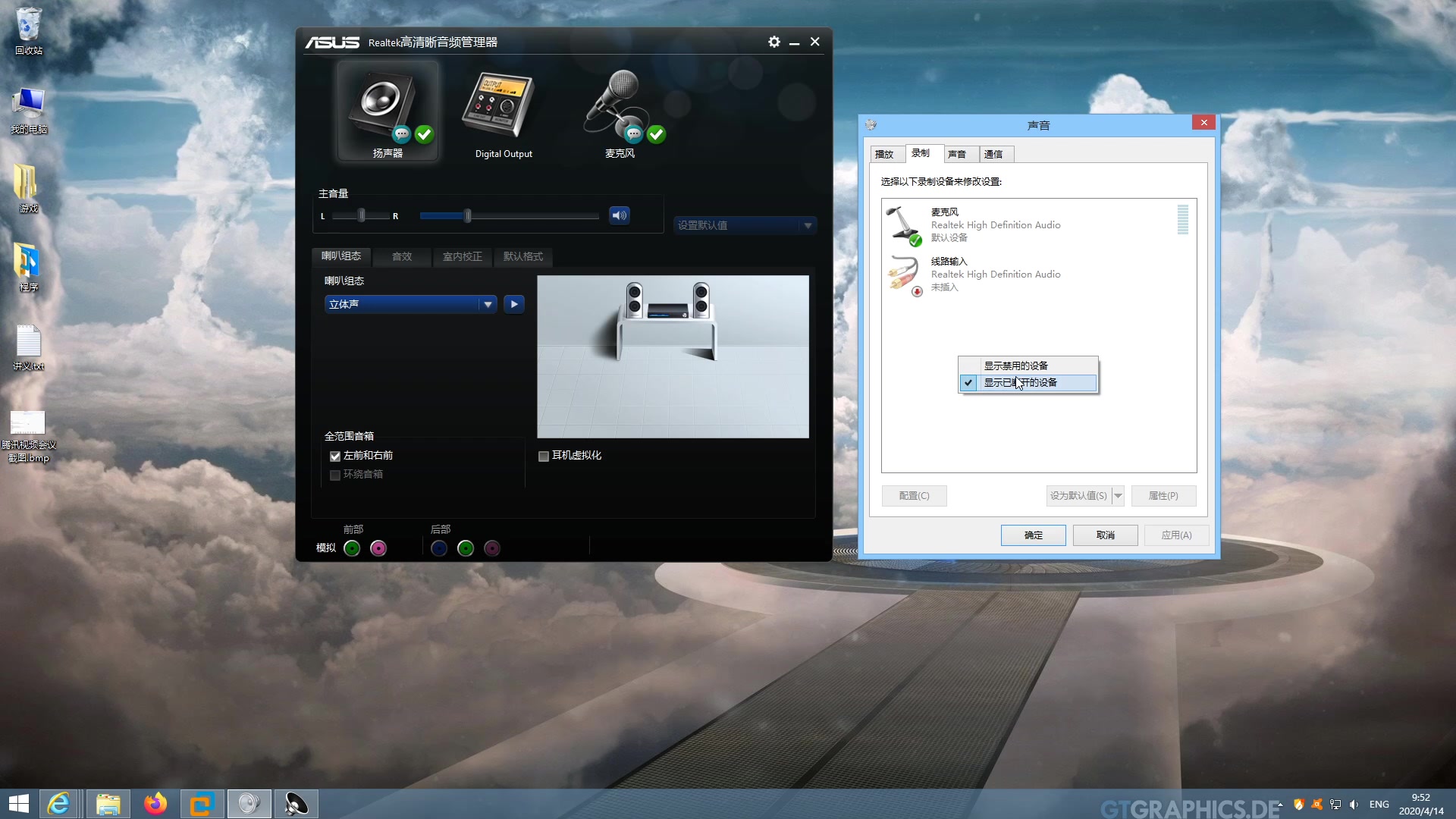This screenshot has height=819, width=1456.
Task: Click the 配置(C) button
Action: pos(914,496)
